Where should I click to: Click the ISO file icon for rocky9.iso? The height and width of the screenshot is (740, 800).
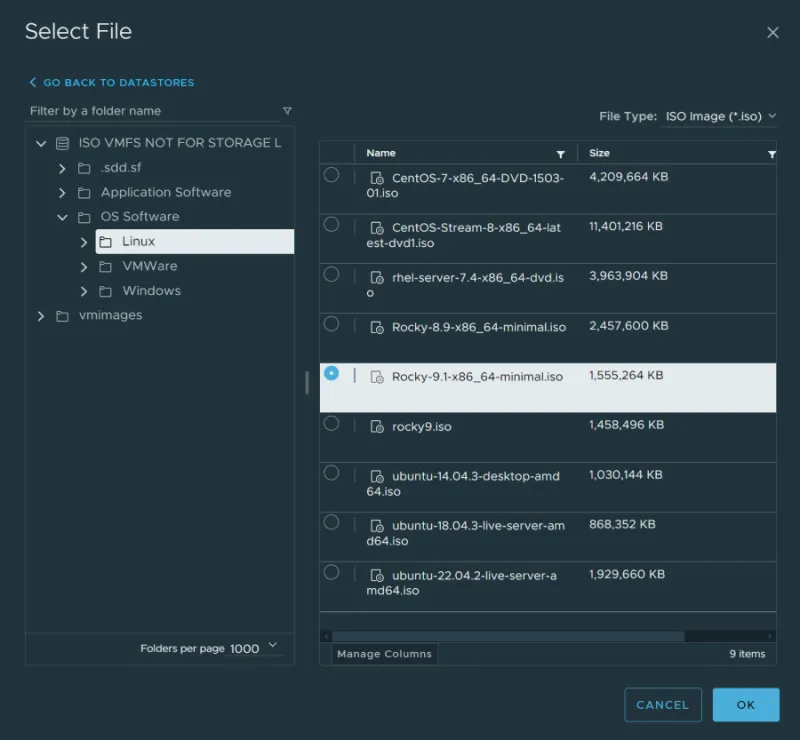pyautogui.click(x=377, y=427)
